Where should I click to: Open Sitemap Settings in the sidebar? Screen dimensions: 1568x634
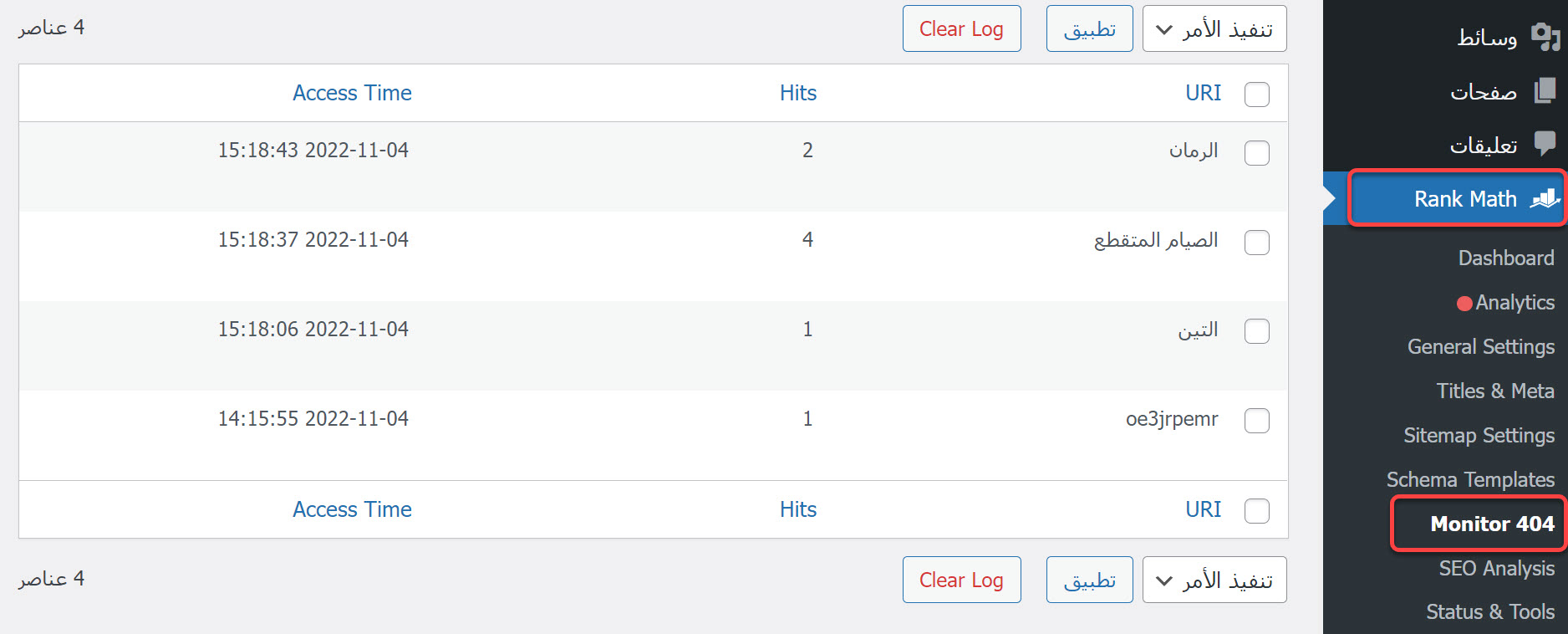point(1479,436)
